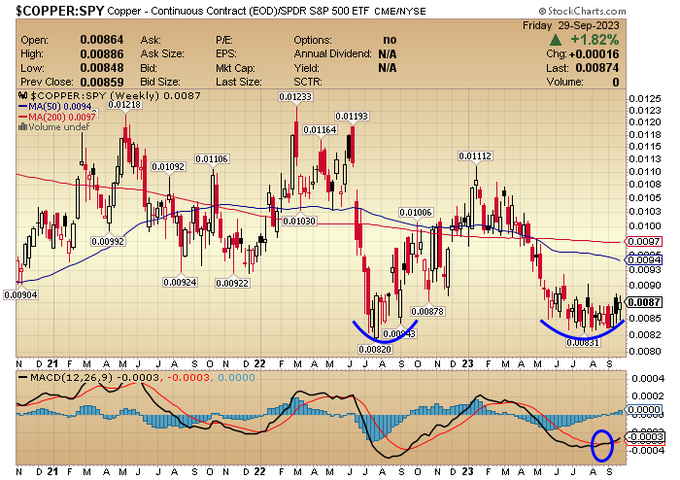Click the low label 0.00904
680x480 pixels.
point(21,295)
